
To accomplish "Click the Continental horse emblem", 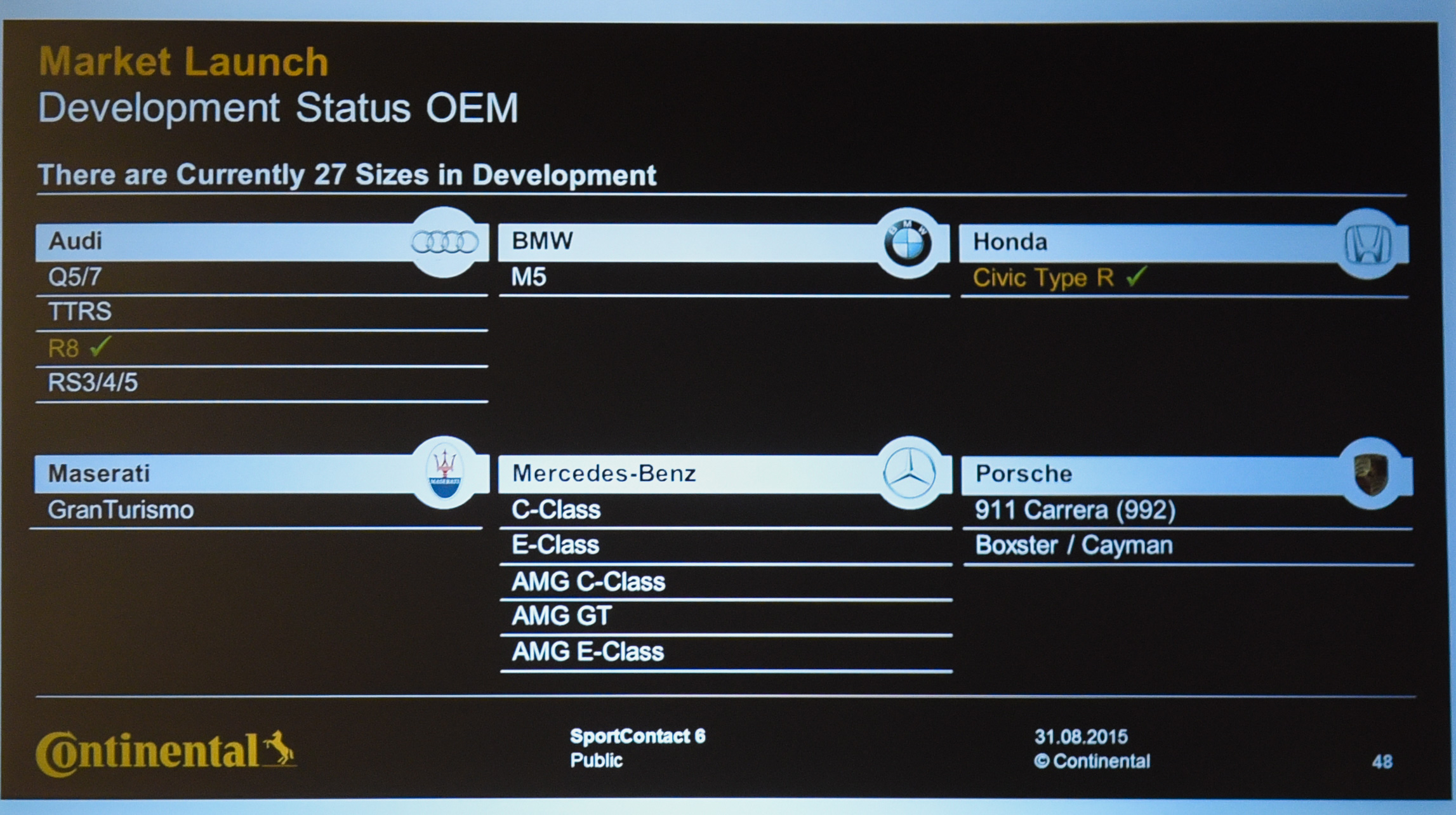I will tap(279, 748).
